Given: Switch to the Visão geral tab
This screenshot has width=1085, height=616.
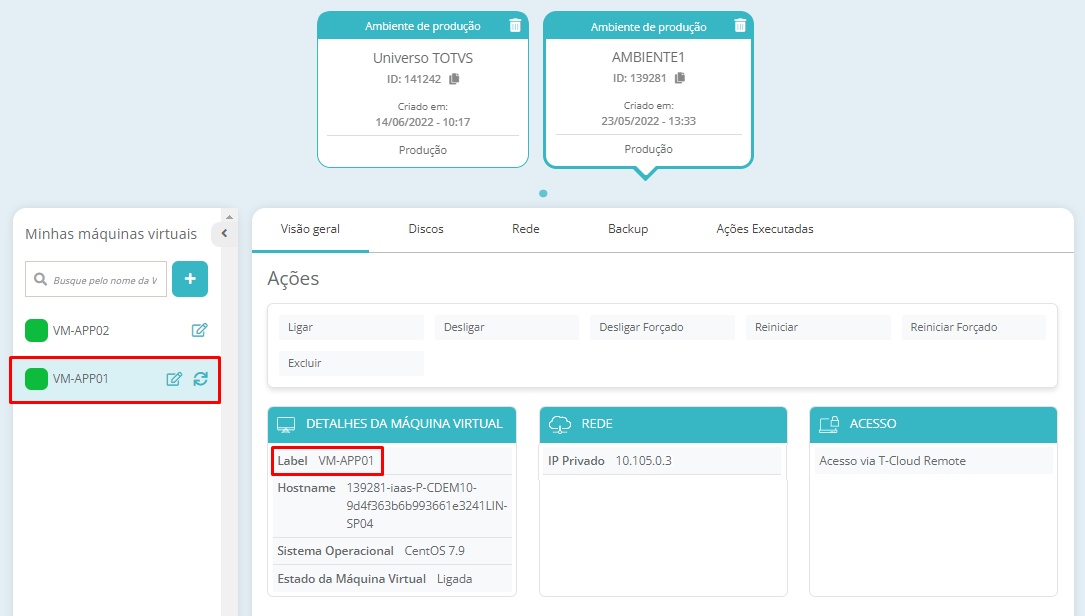Looking at the screenshot, I should [x=310, y=229].
